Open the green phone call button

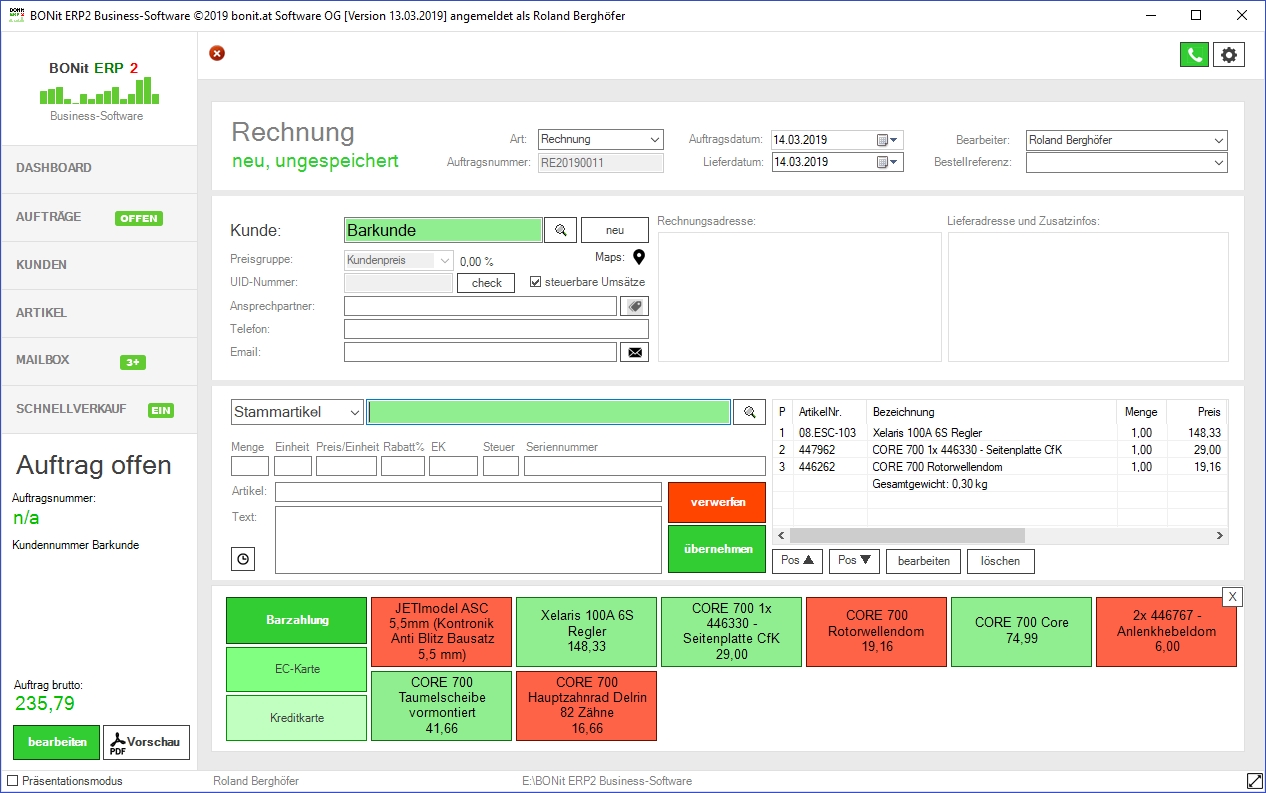1194,55
